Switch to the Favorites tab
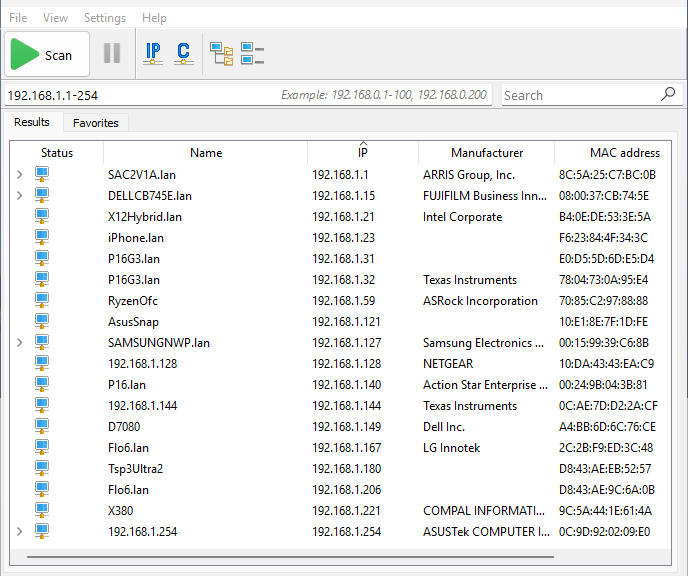The width and height of the screenshot is (688, 576). [96, 123]
